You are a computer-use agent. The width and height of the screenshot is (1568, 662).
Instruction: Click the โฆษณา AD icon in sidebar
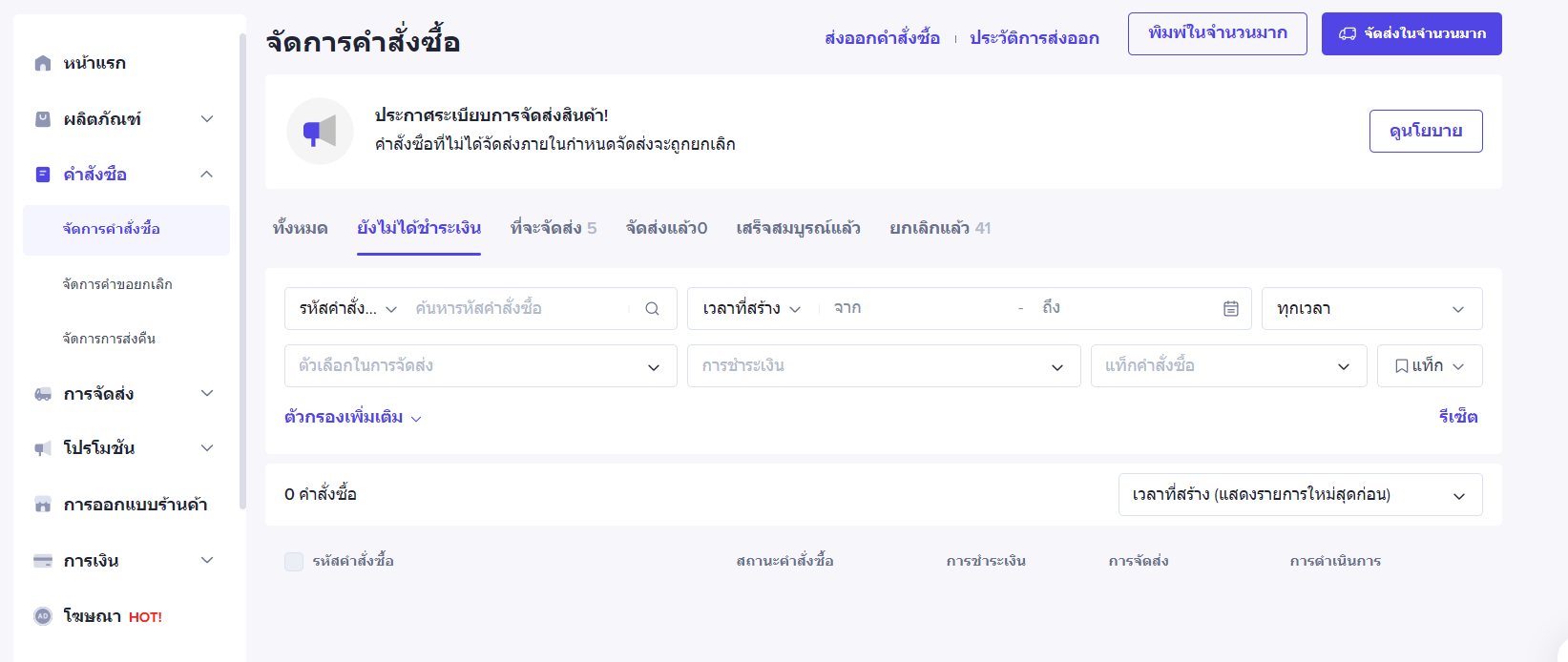[x=43, y=616]
